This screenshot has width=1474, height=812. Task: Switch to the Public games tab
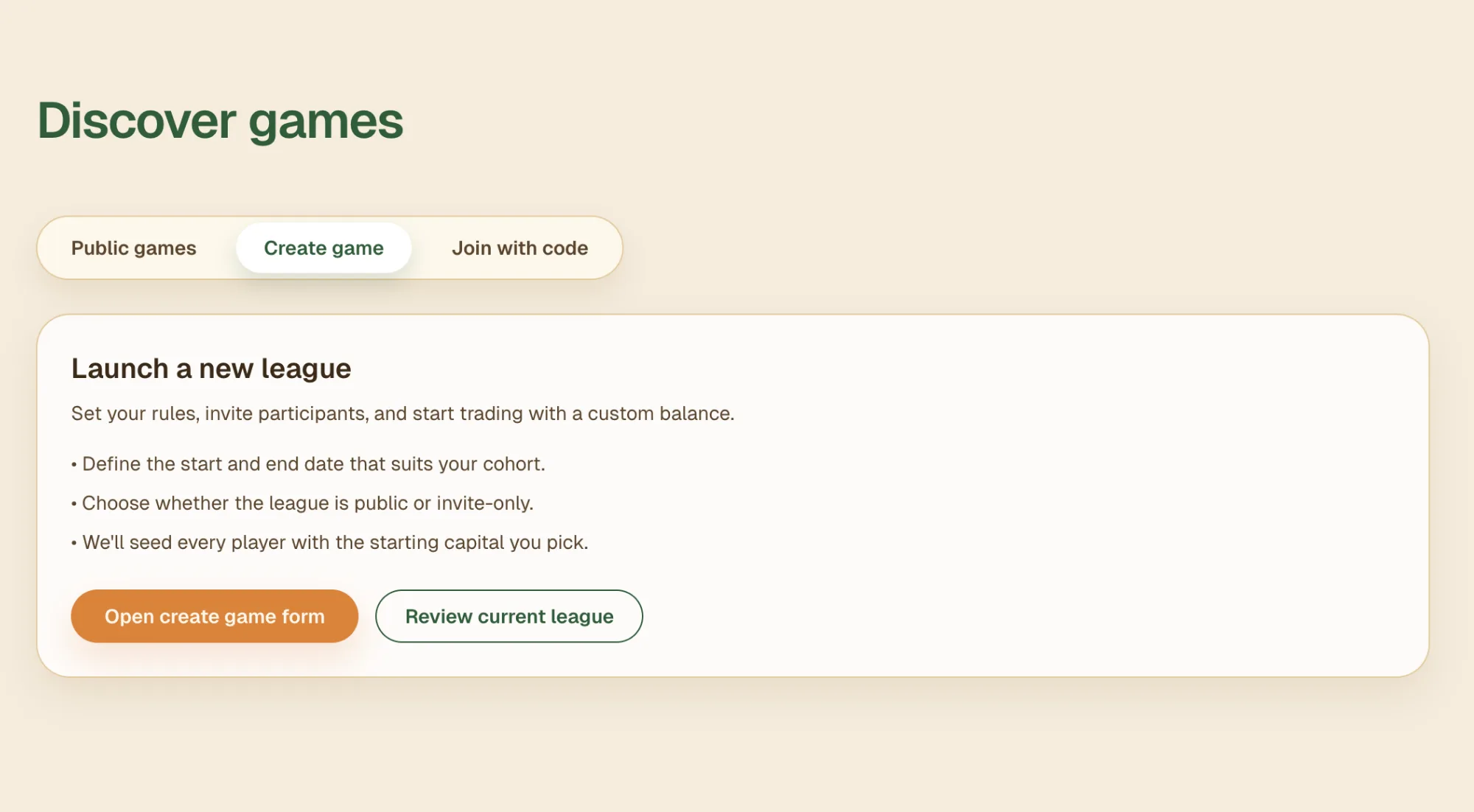(133, 248)
